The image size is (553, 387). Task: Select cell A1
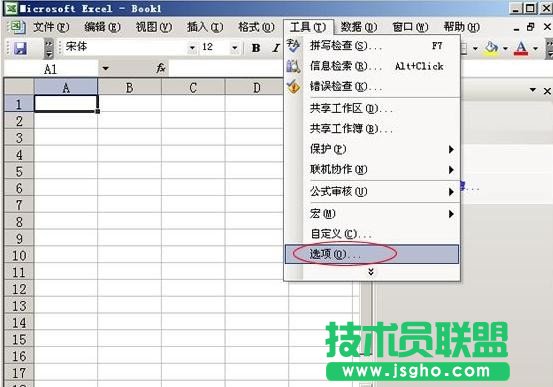(x=66, y=104)
